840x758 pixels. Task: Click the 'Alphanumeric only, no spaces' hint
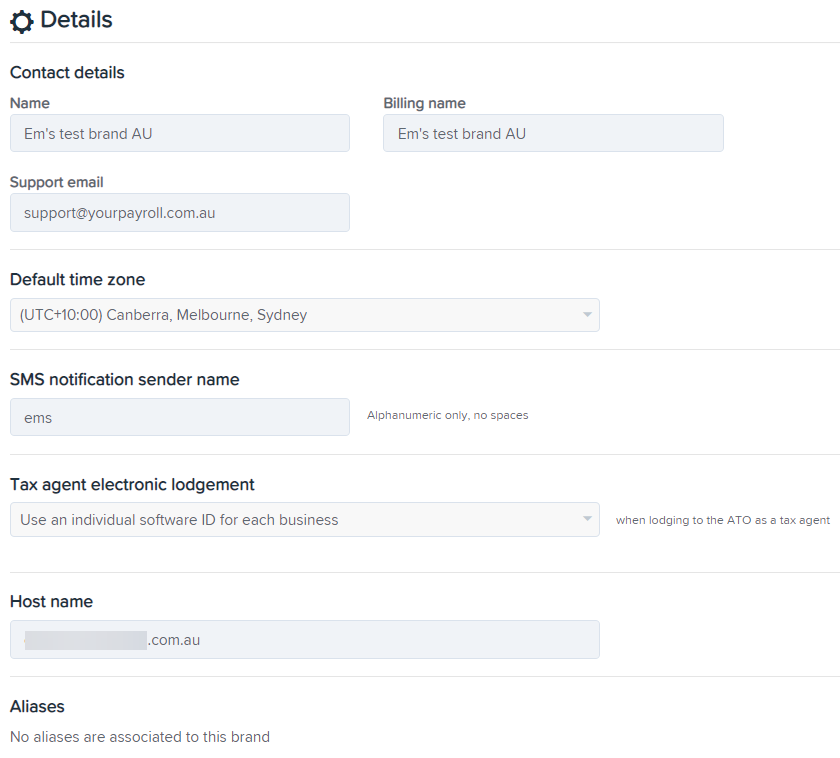click(x=447, y=415)
